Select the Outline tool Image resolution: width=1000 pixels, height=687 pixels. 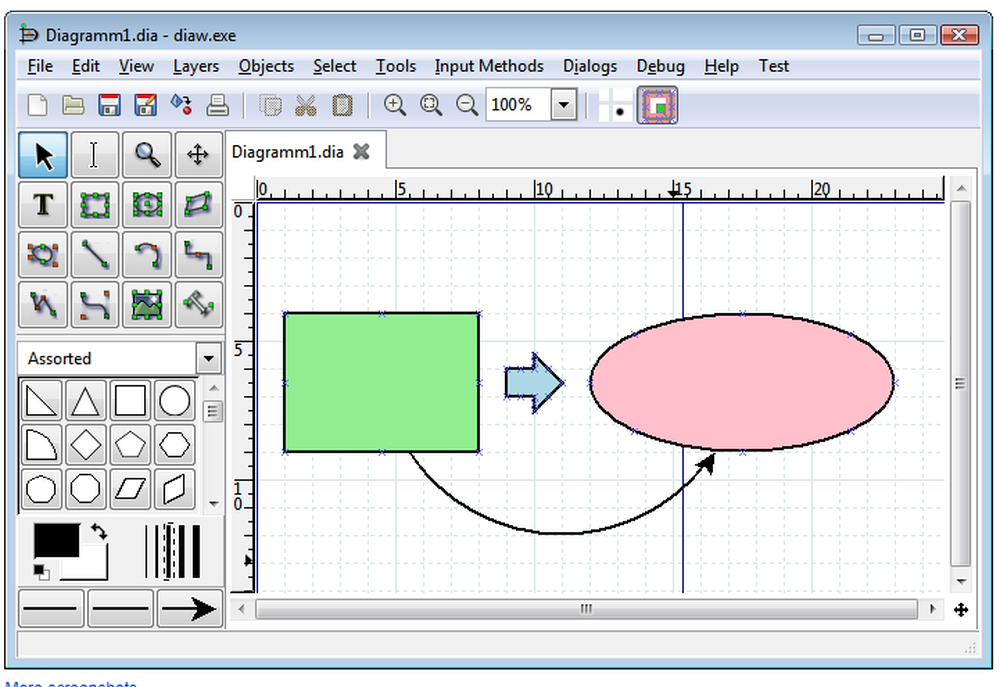click(198, 304)
